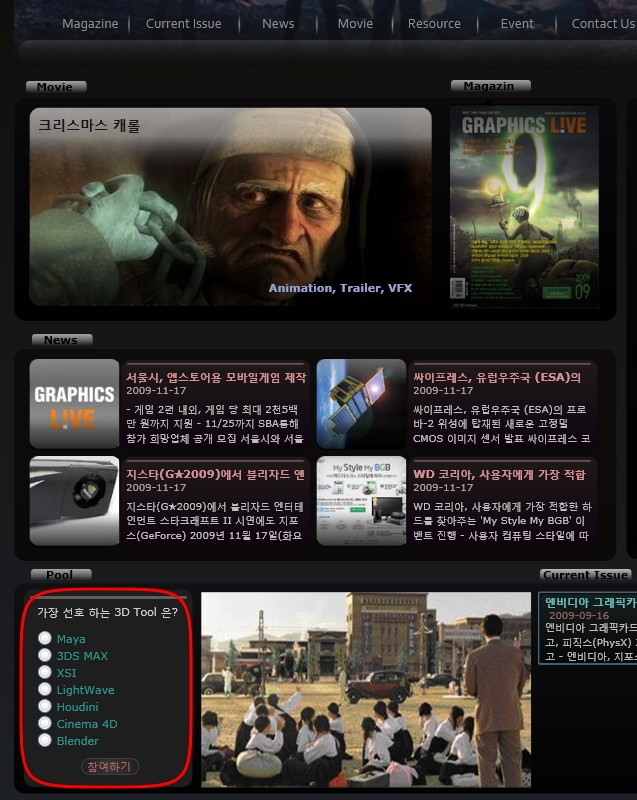
Task: Select the Blender radio button
Action: [45, 740]
